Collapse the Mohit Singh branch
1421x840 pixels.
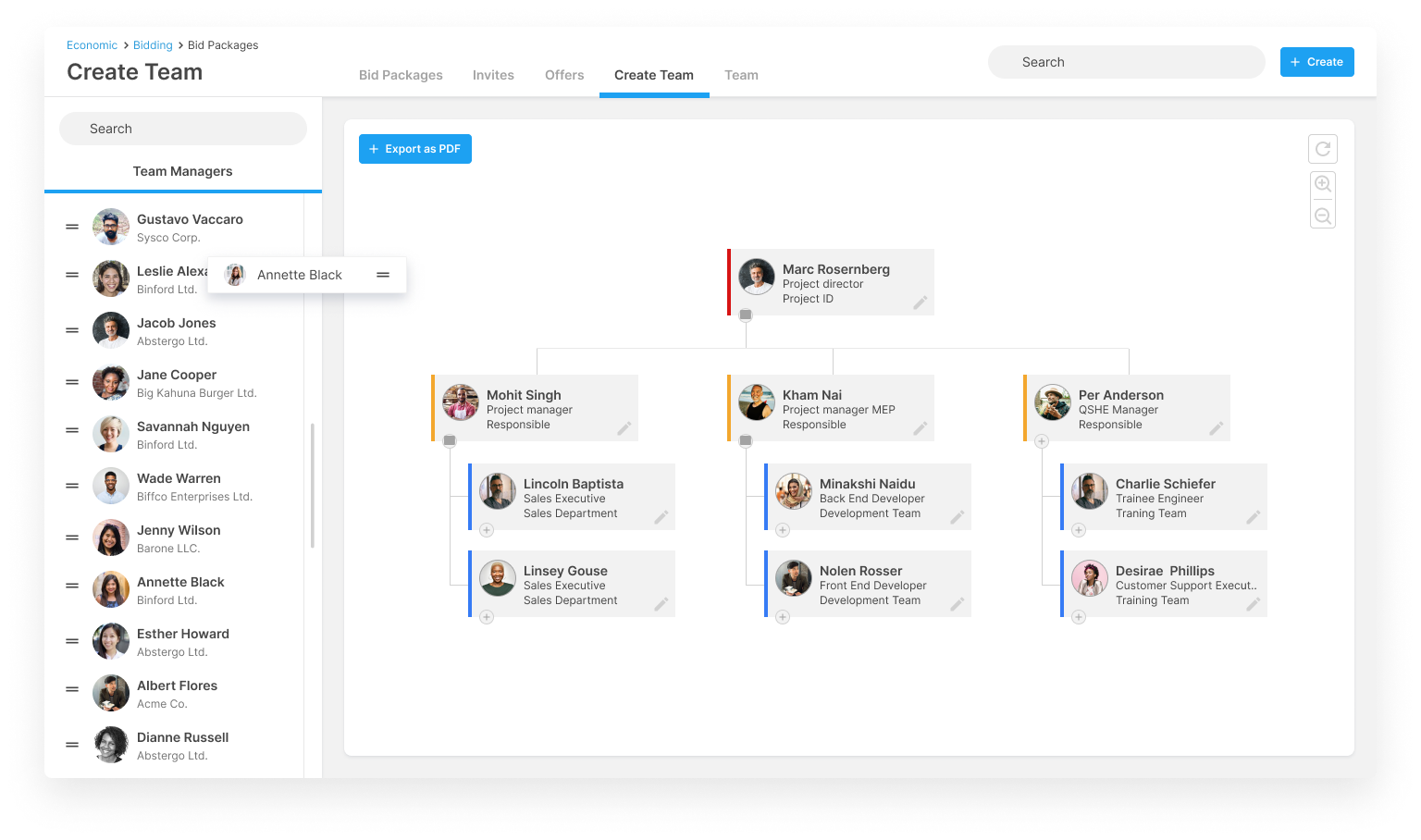[450, 441]
